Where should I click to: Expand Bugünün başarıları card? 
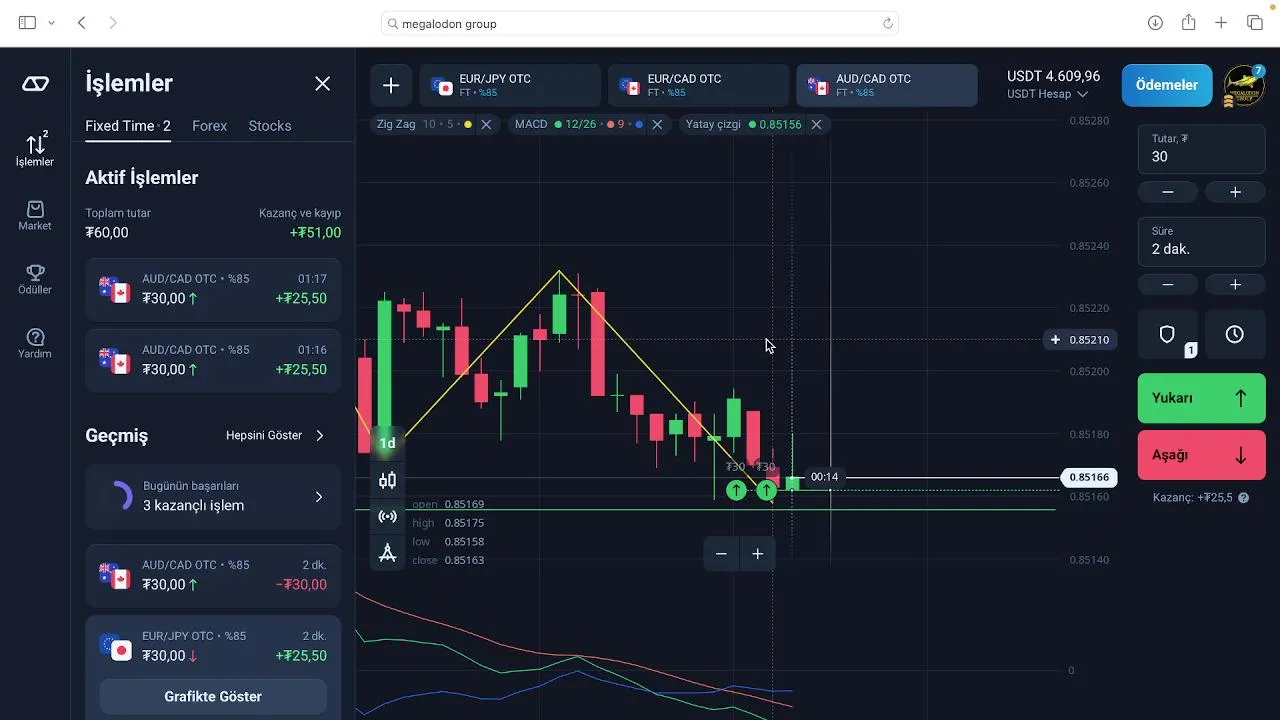point(213,496)
